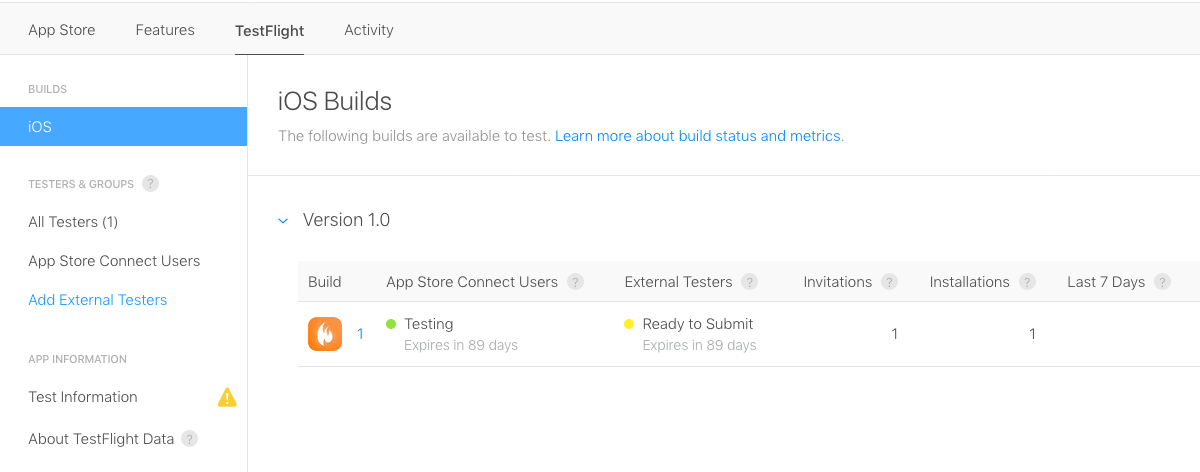Click Add External Testers link
Image resolution: width=1200 pixels, height=472 pixels.
click(98, 300)
